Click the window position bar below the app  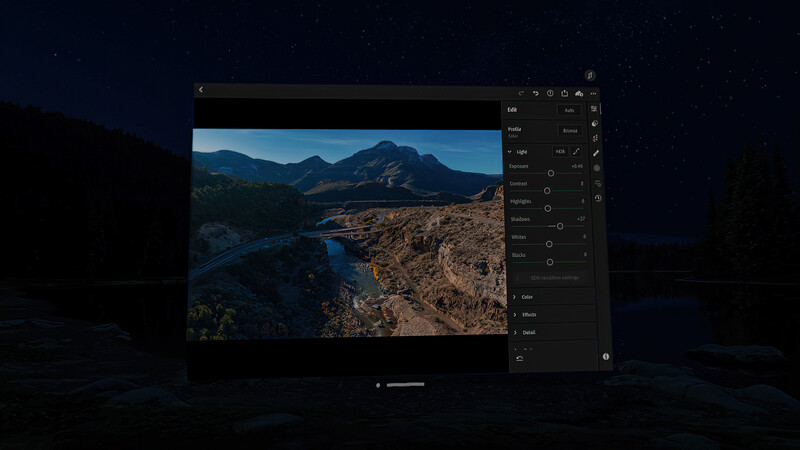point(405,385)
